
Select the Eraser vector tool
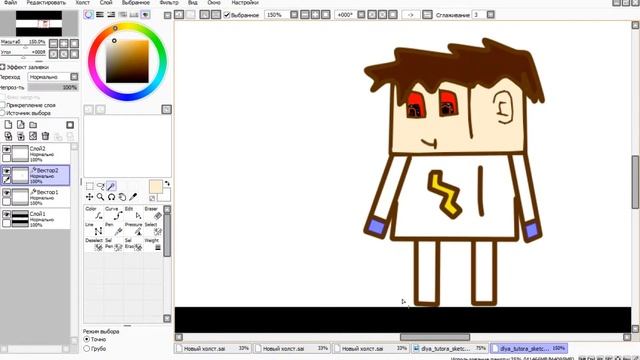click(154, 213)
